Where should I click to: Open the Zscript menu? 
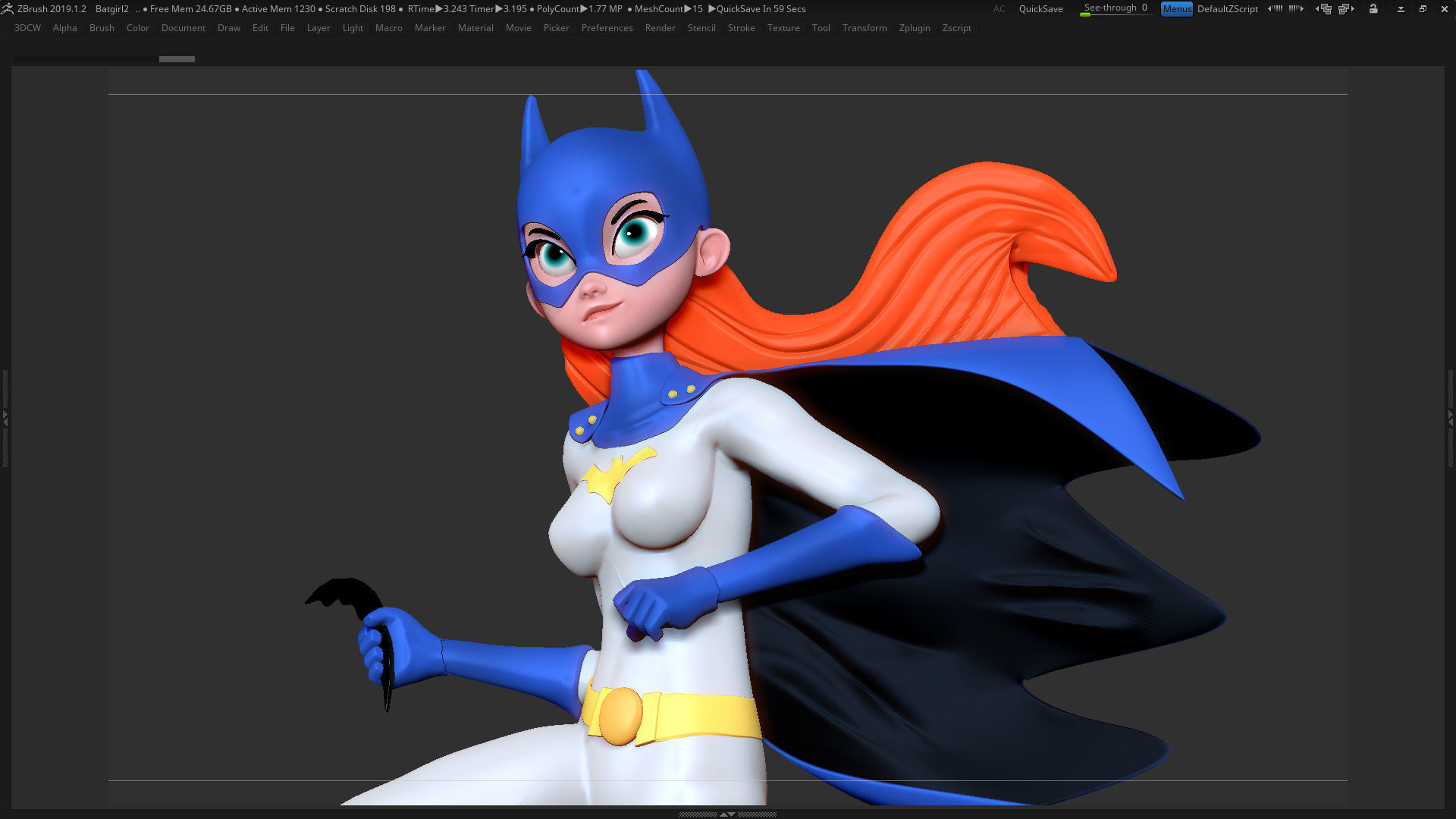[x=957, y=28]
